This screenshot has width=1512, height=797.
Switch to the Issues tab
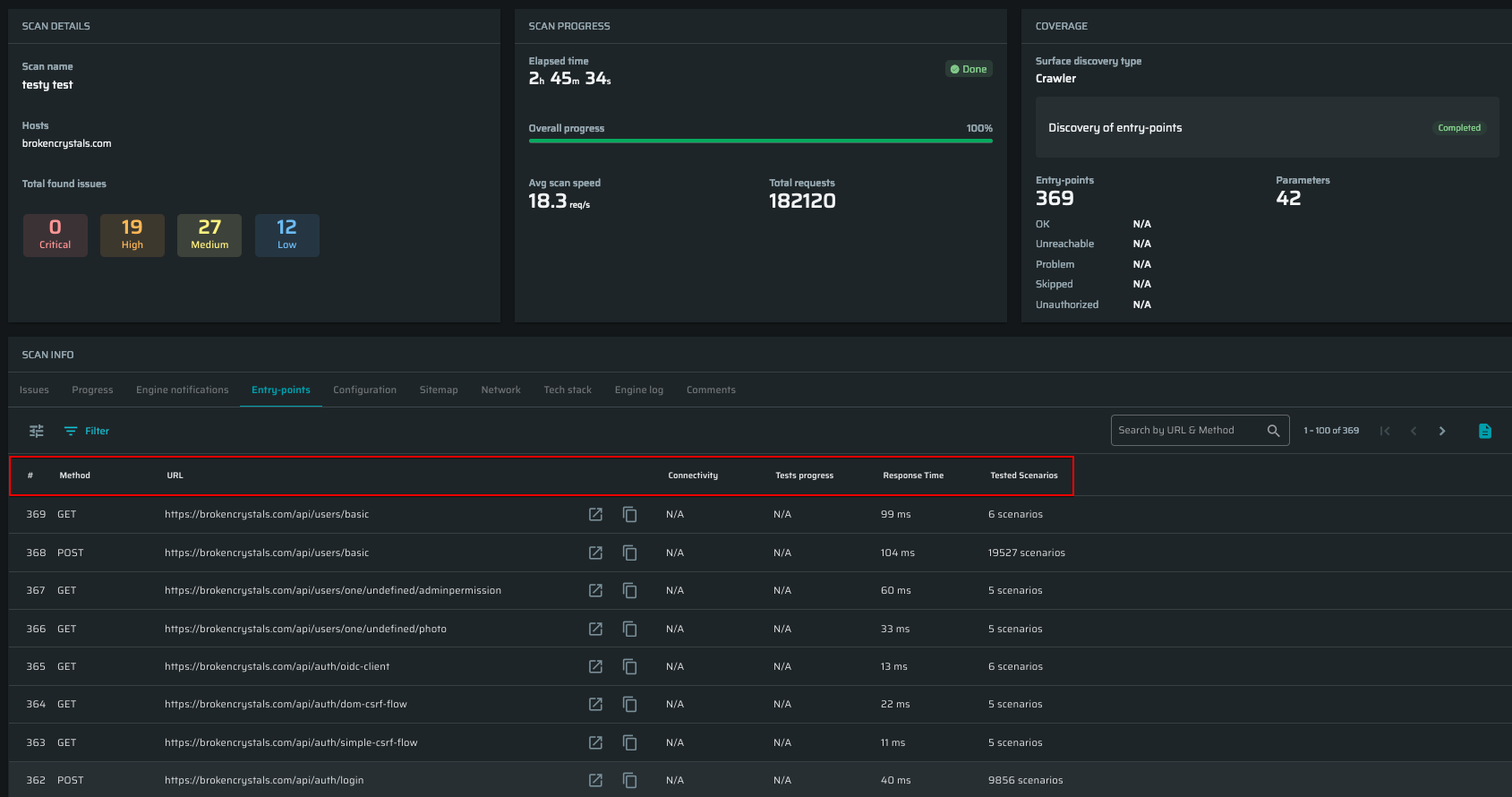pyautogui.click(x=34, y=390)
